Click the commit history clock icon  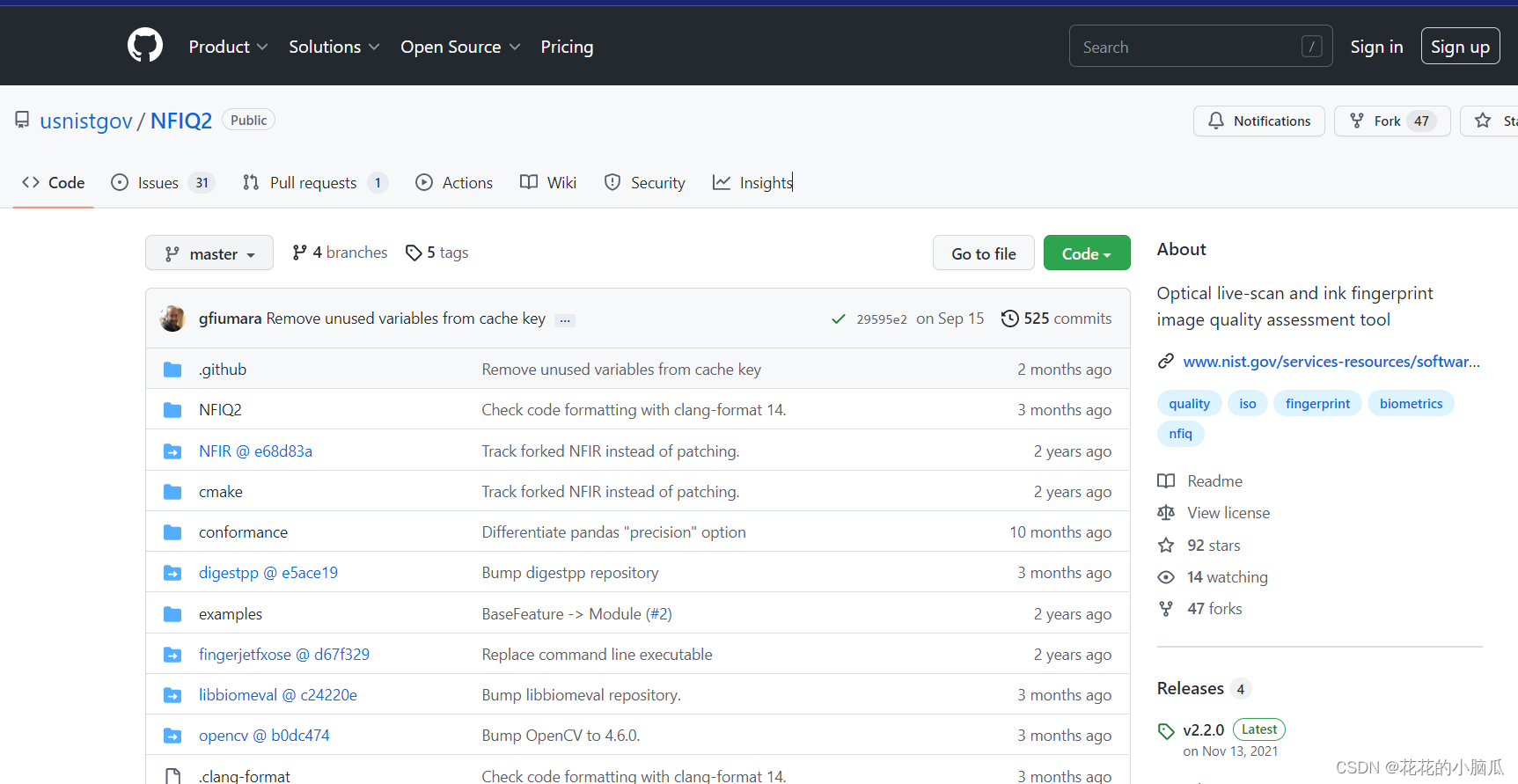tap(1010, 319)
